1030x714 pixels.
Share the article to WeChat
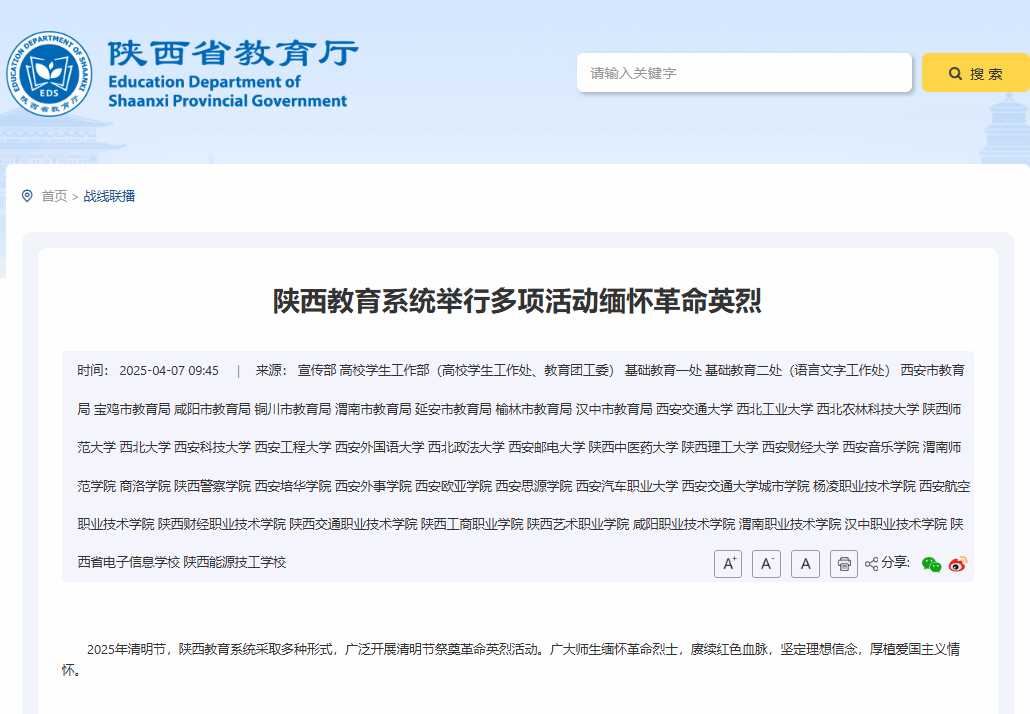point(931,564)
